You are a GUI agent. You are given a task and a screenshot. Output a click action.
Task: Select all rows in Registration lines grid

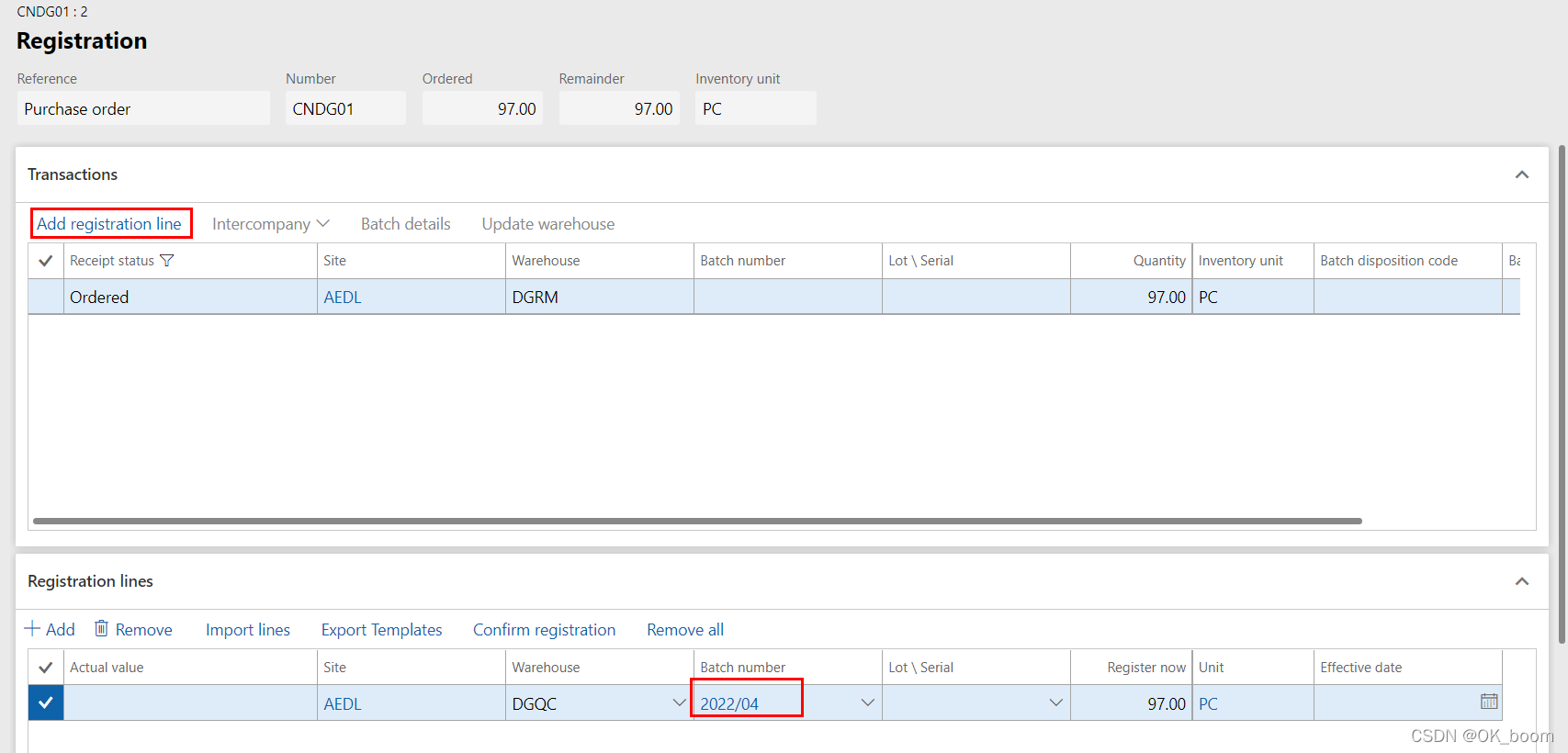tap(45, 668)
